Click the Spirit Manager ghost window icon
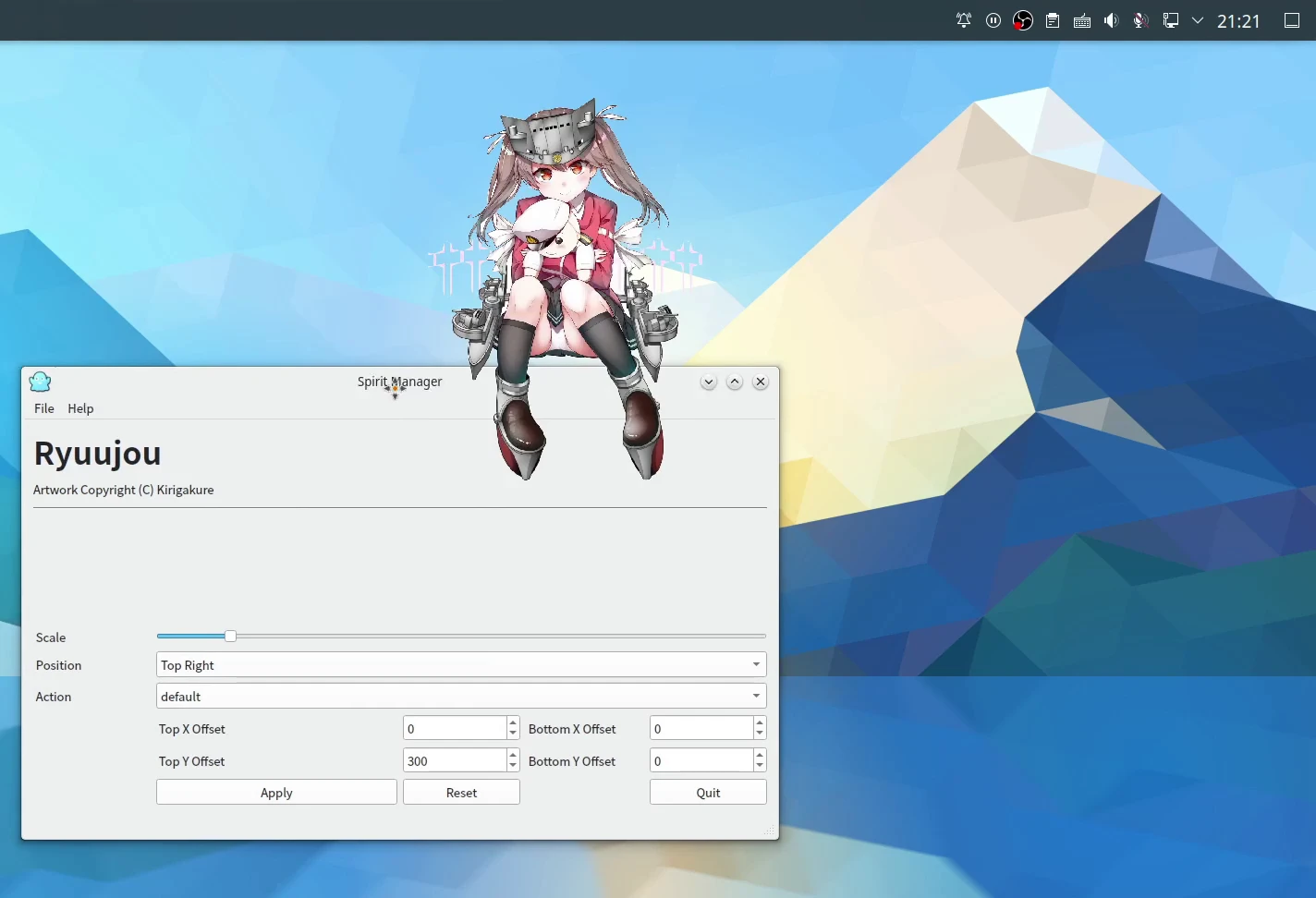This screenshot has height=898, width=1316. click(x=40, y=382)
